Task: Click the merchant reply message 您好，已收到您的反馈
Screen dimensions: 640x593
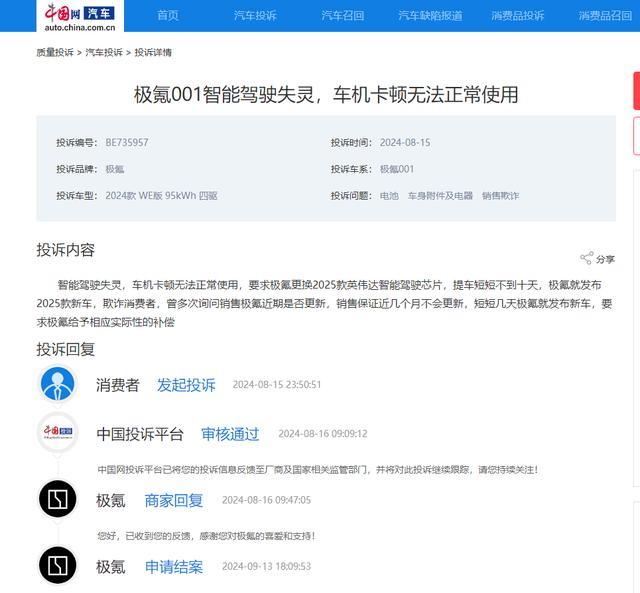Action: point(206,536)
